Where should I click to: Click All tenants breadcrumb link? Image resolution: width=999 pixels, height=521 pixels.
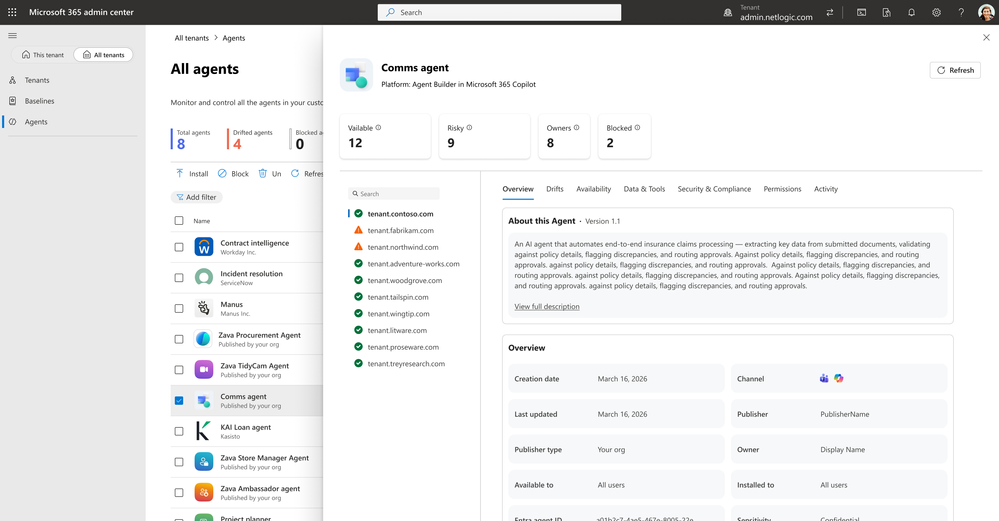(192, 38)
